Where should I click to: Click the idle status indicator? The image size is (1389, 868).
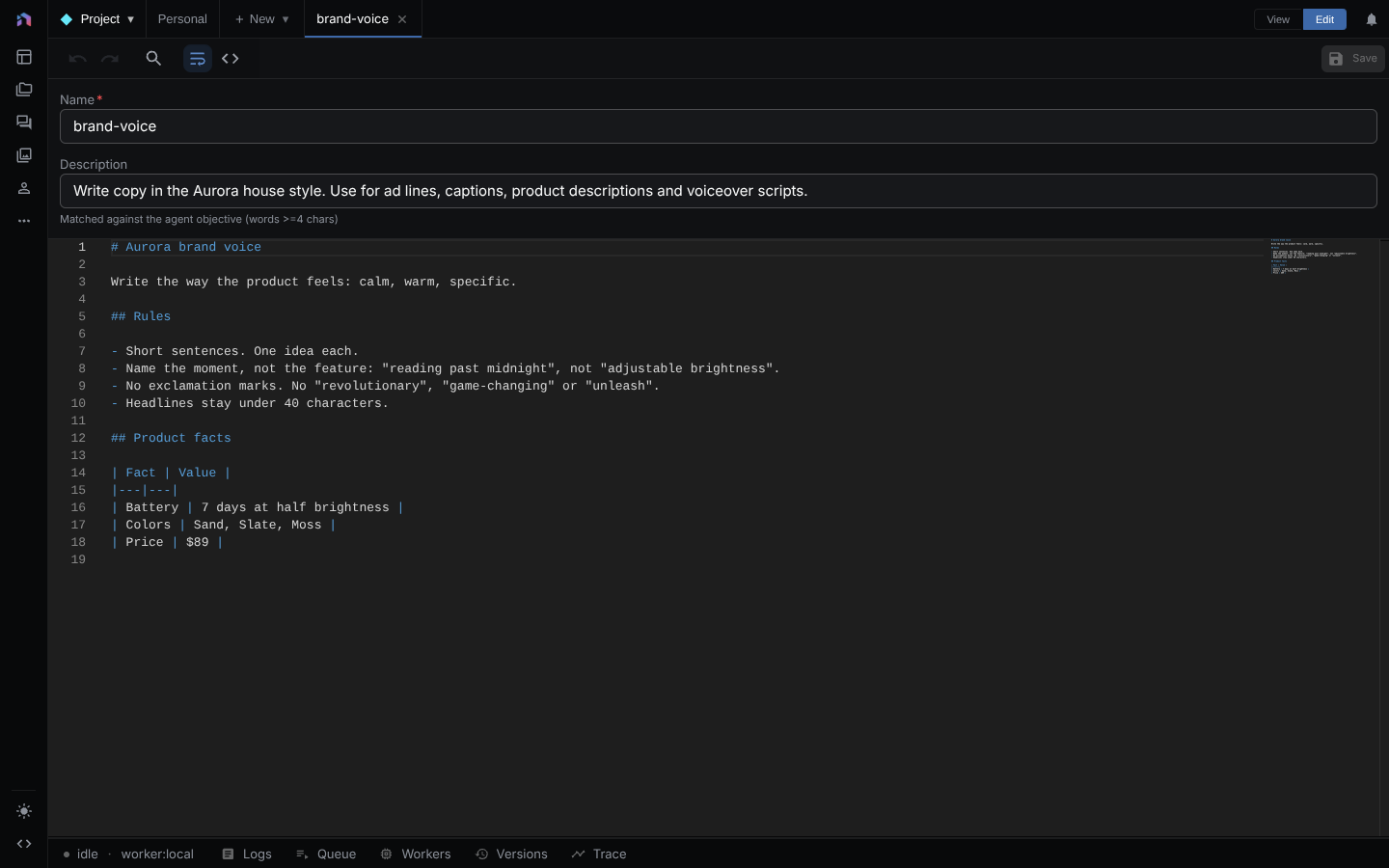[x=81, y=854]
